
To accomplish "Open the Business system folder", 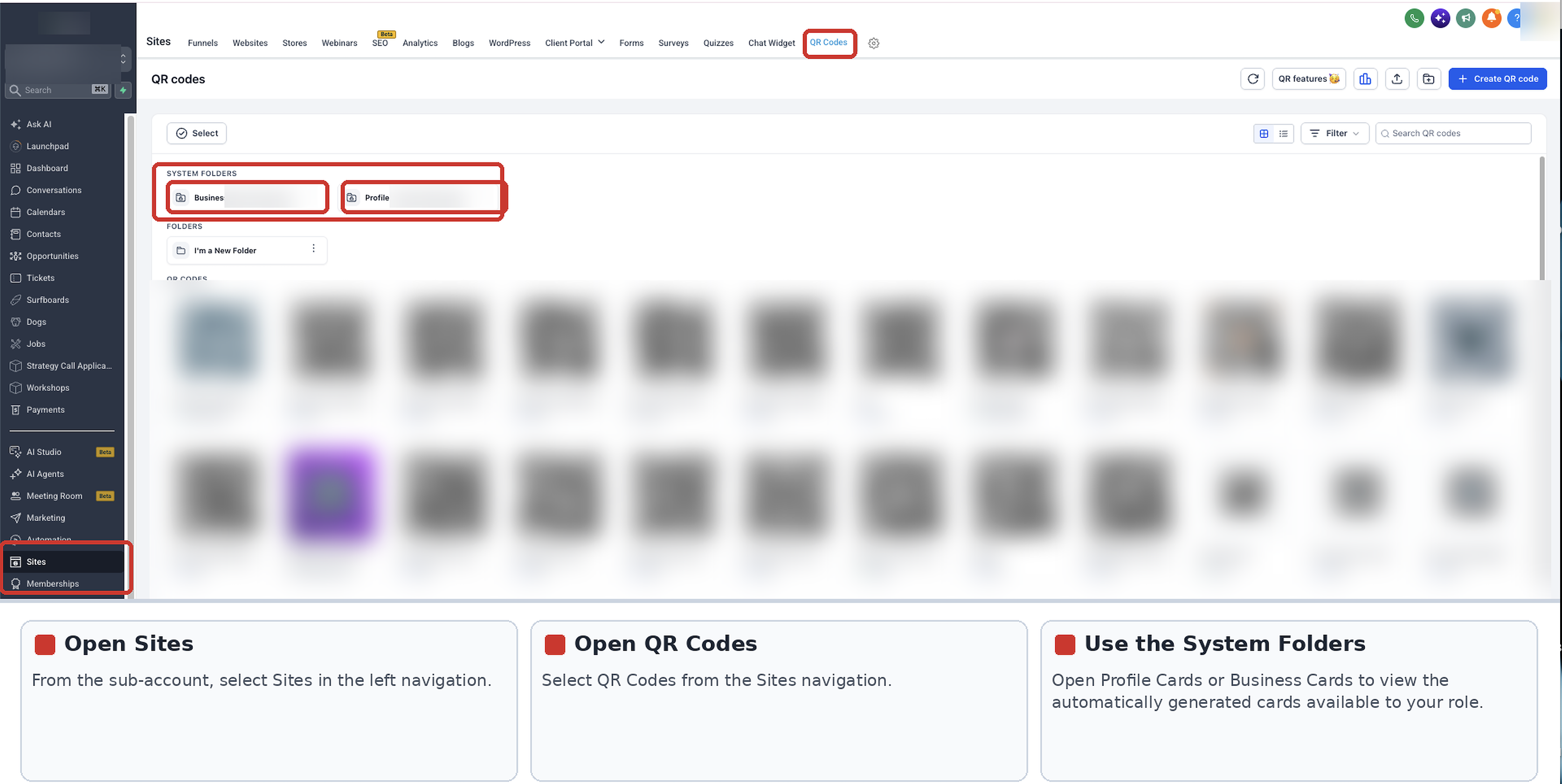I will (247, 198).
